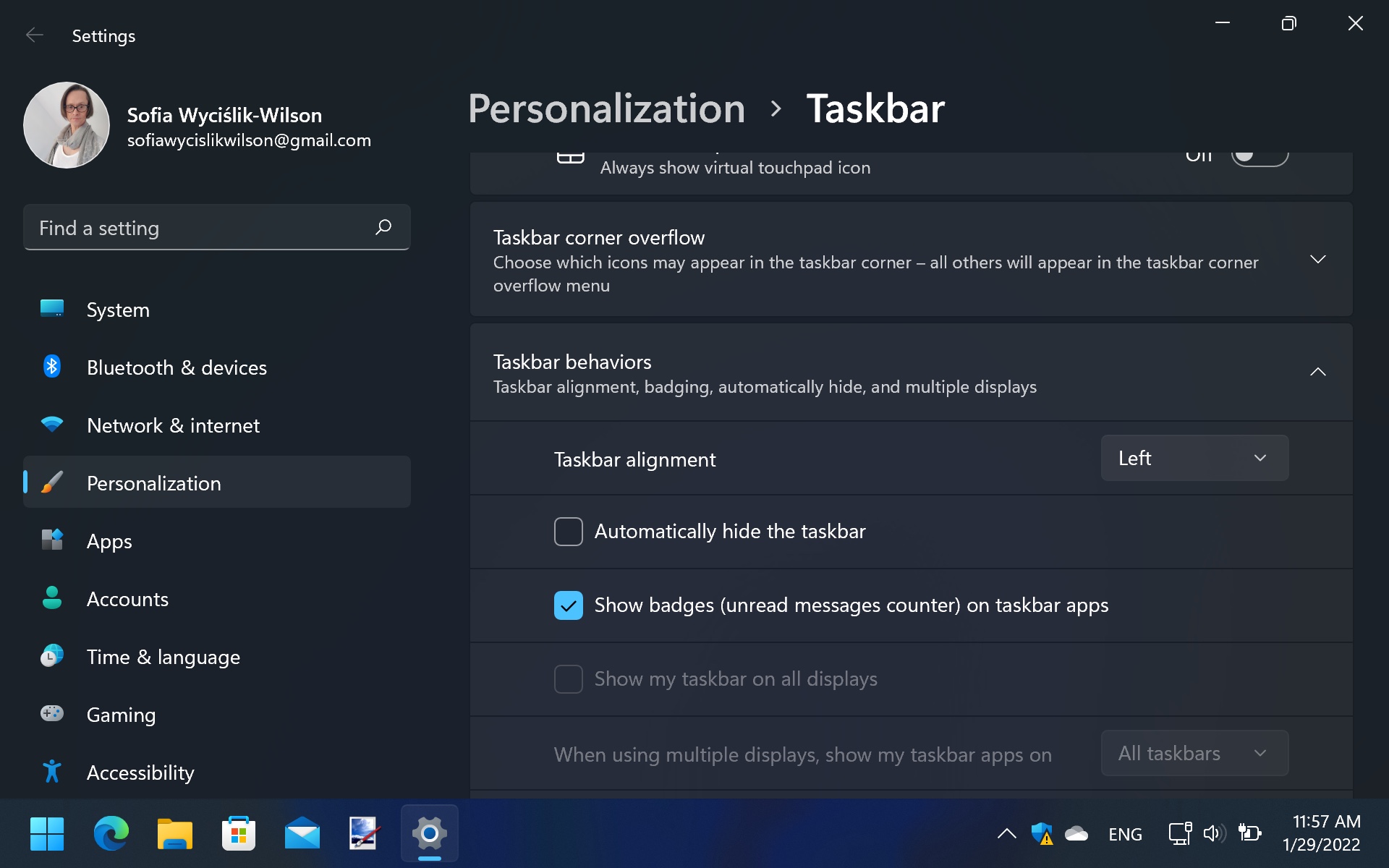Open File Explorer from taskbar

coord(174,833)
